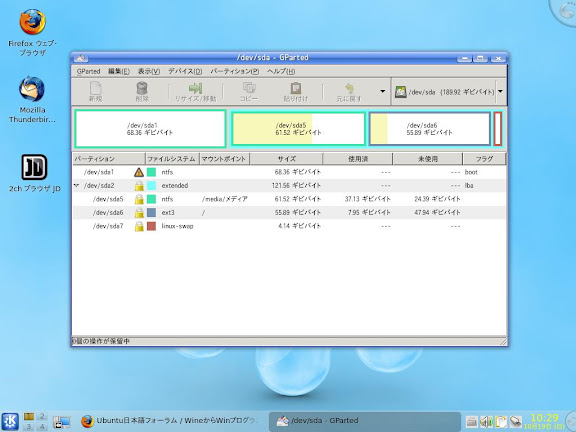Click the フラグ column header
The height and width of the screenshot is (432, 576).
tap(484, 159)
